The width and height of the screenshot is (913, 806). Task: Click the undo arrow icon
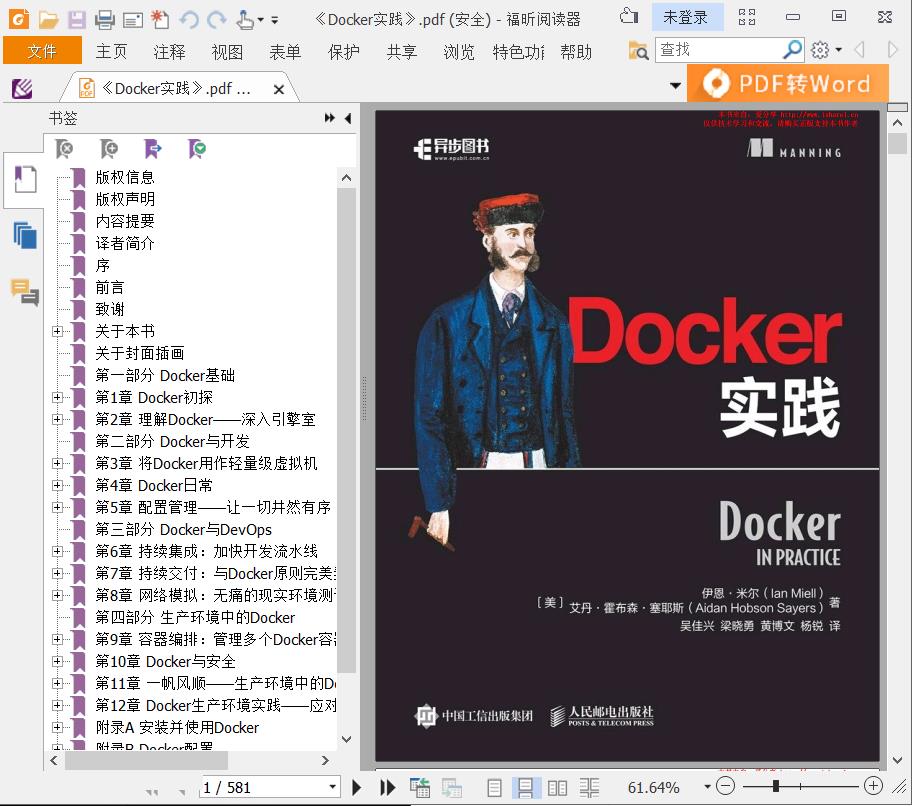[188, 20]
